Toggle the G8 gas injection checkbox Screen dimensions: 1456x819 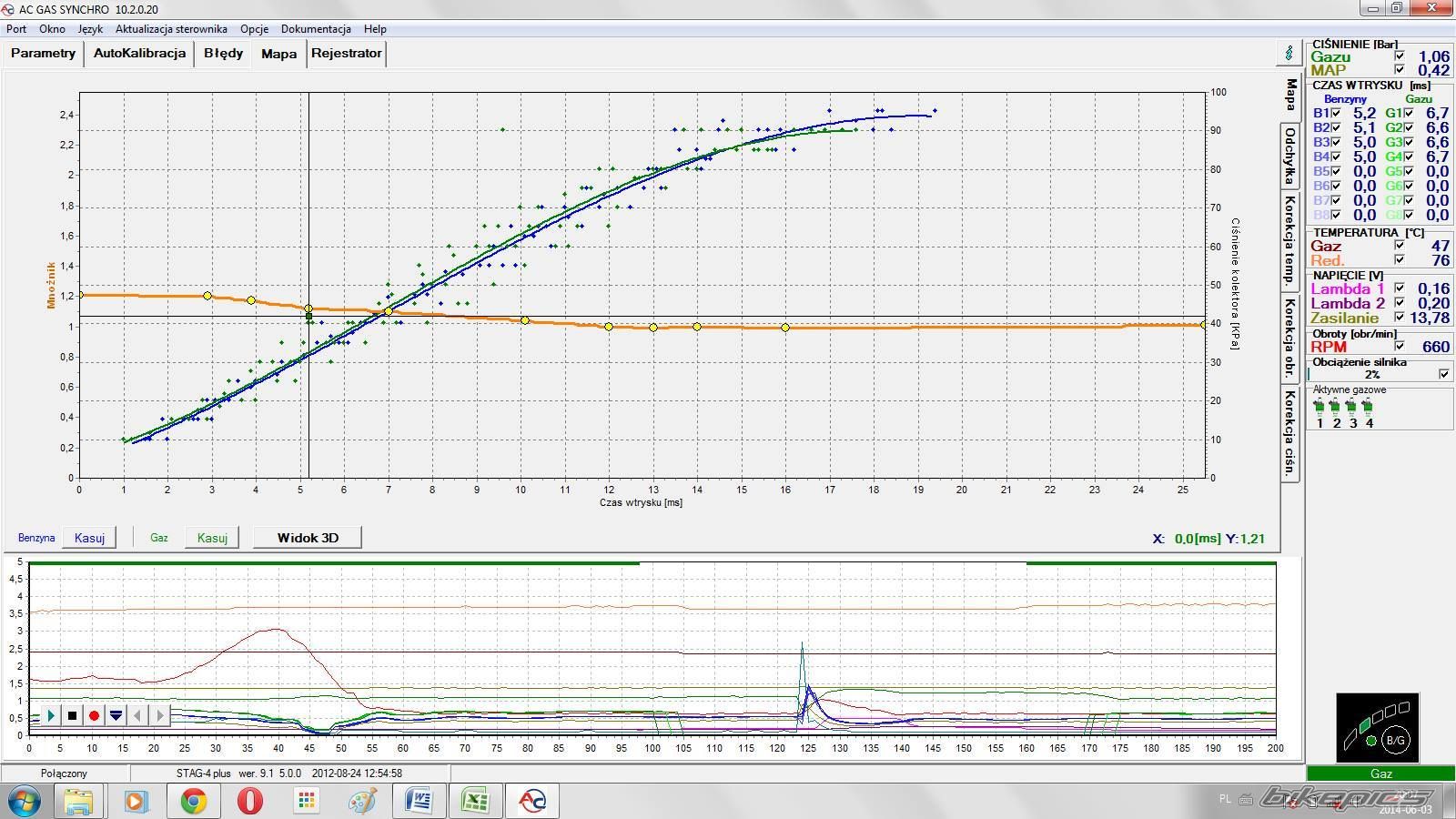[1409, 215]
